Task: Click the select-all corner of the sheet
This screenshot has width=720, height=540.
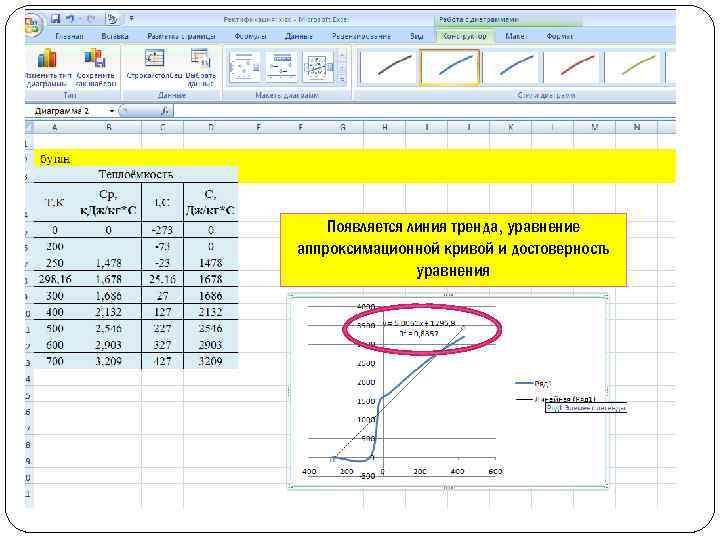Action: click(x=29, y=127)
